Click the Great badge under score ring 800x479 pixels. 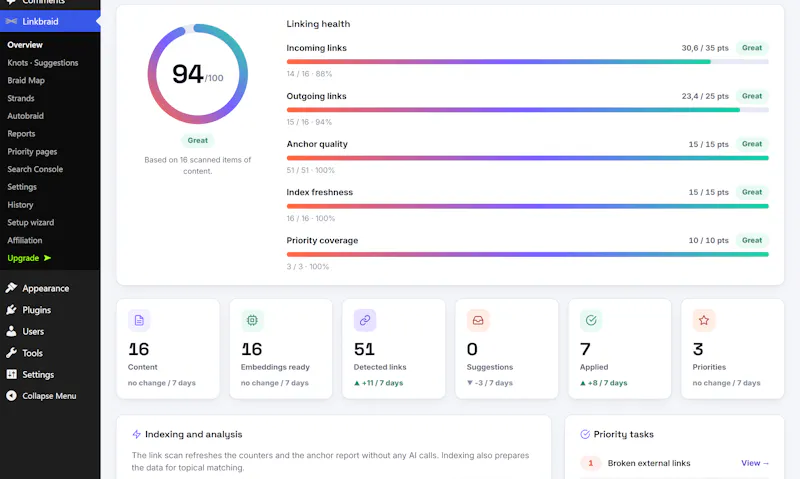click(x=197, y=140)
